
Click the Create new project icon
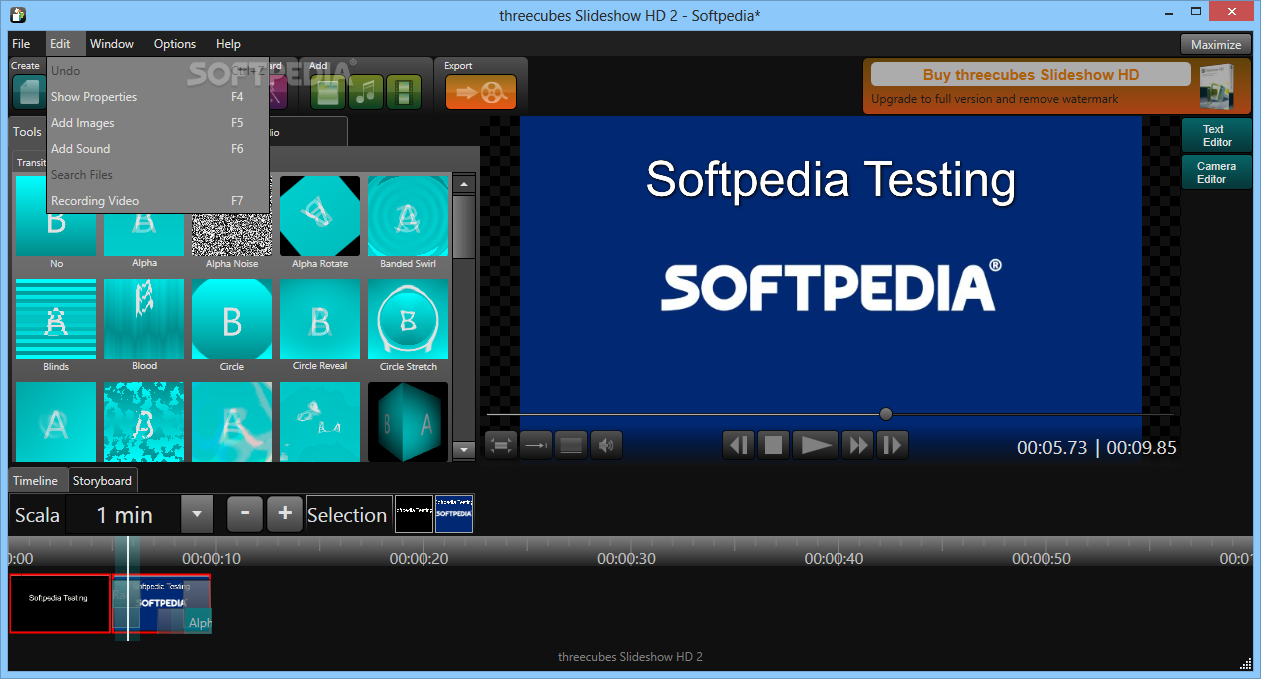pyautogui.click(x=27, y=92)
